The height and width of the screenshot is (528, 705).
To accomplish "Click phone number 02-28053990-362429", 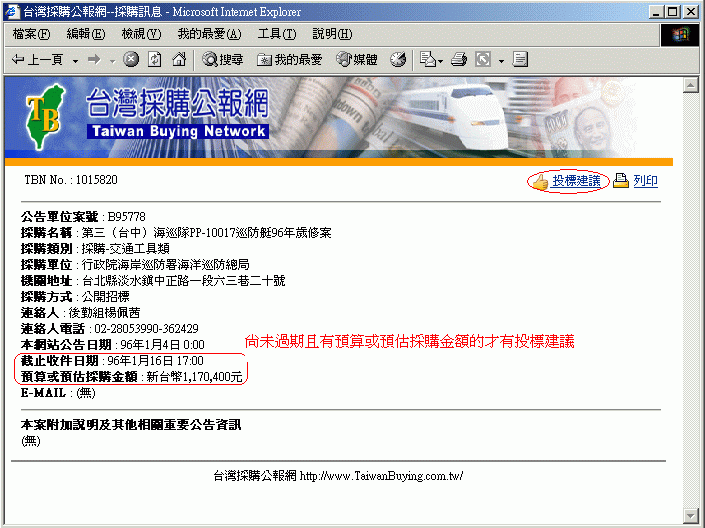I will (x=147, y=329).
